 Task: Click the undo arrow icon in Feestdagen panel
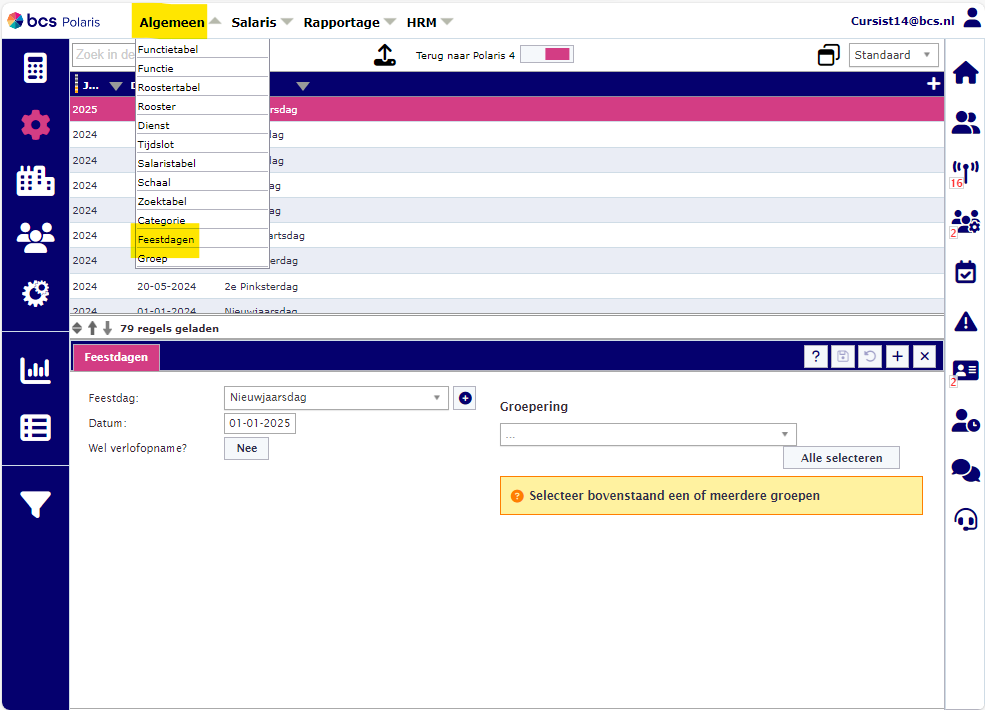(x=870, y=356)
